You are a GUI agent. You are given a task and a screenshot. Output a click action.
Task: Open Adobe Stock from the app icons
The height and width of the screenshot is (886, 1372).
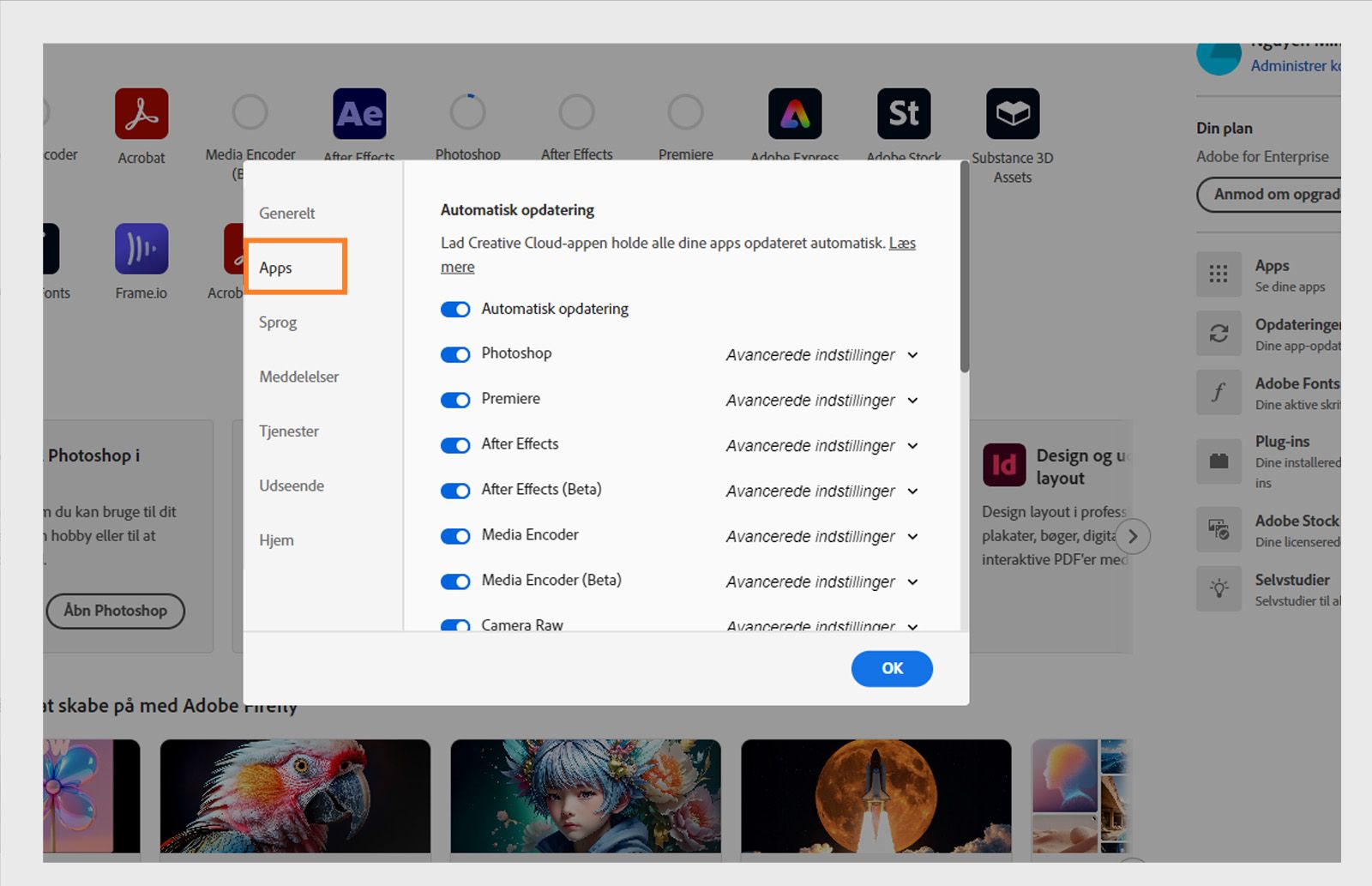click(902, 113)
